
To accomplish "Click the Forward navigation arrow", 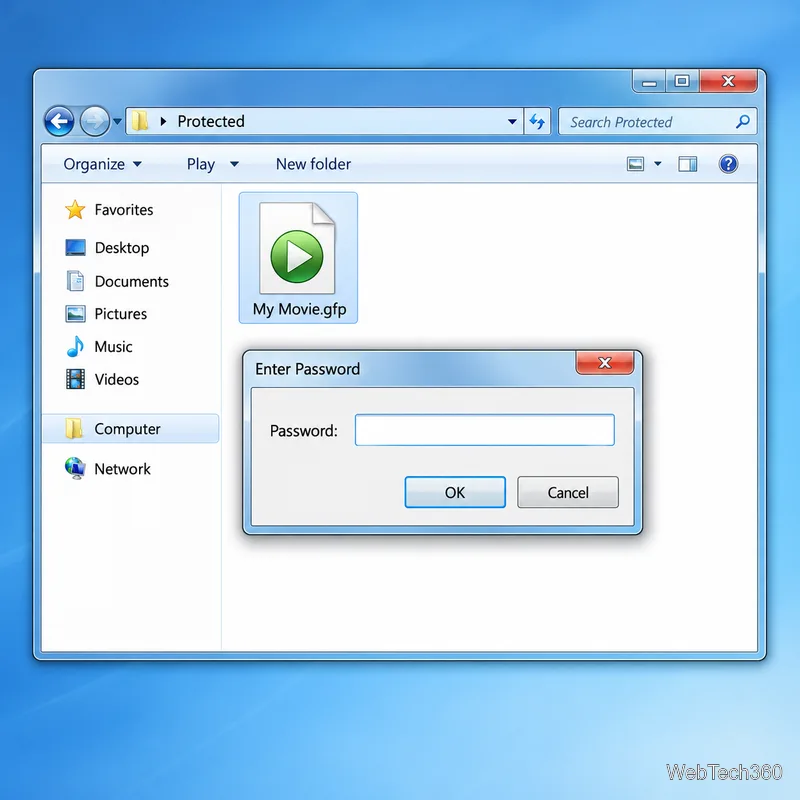I will coord(95,121).
